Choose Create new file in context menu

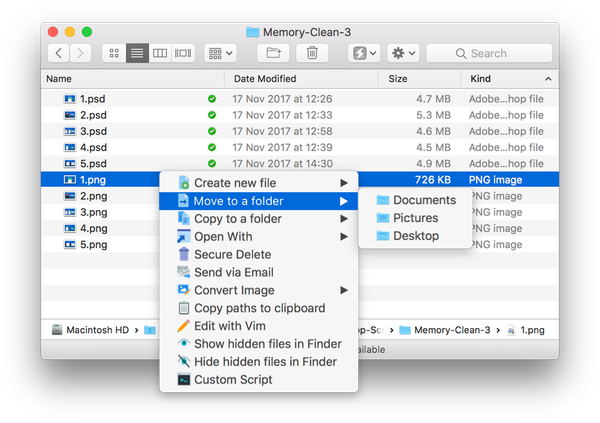tap(259, 183)
